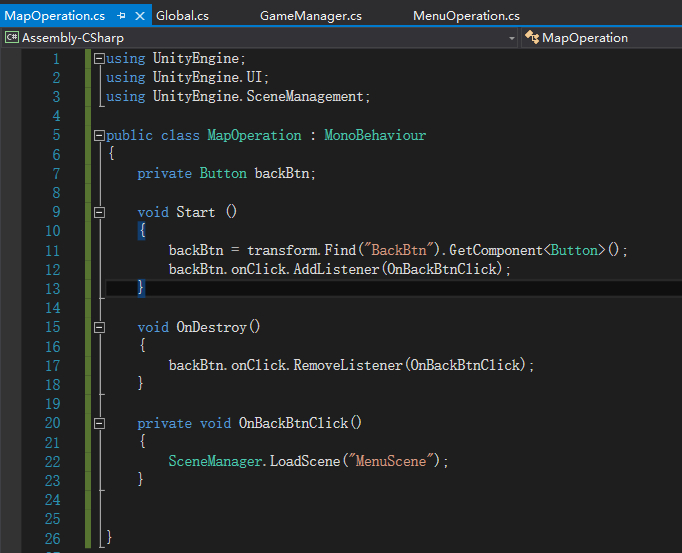Collapse the Start method region
Viewport: 682px width, 553px height.
click(x=99, y=212)
